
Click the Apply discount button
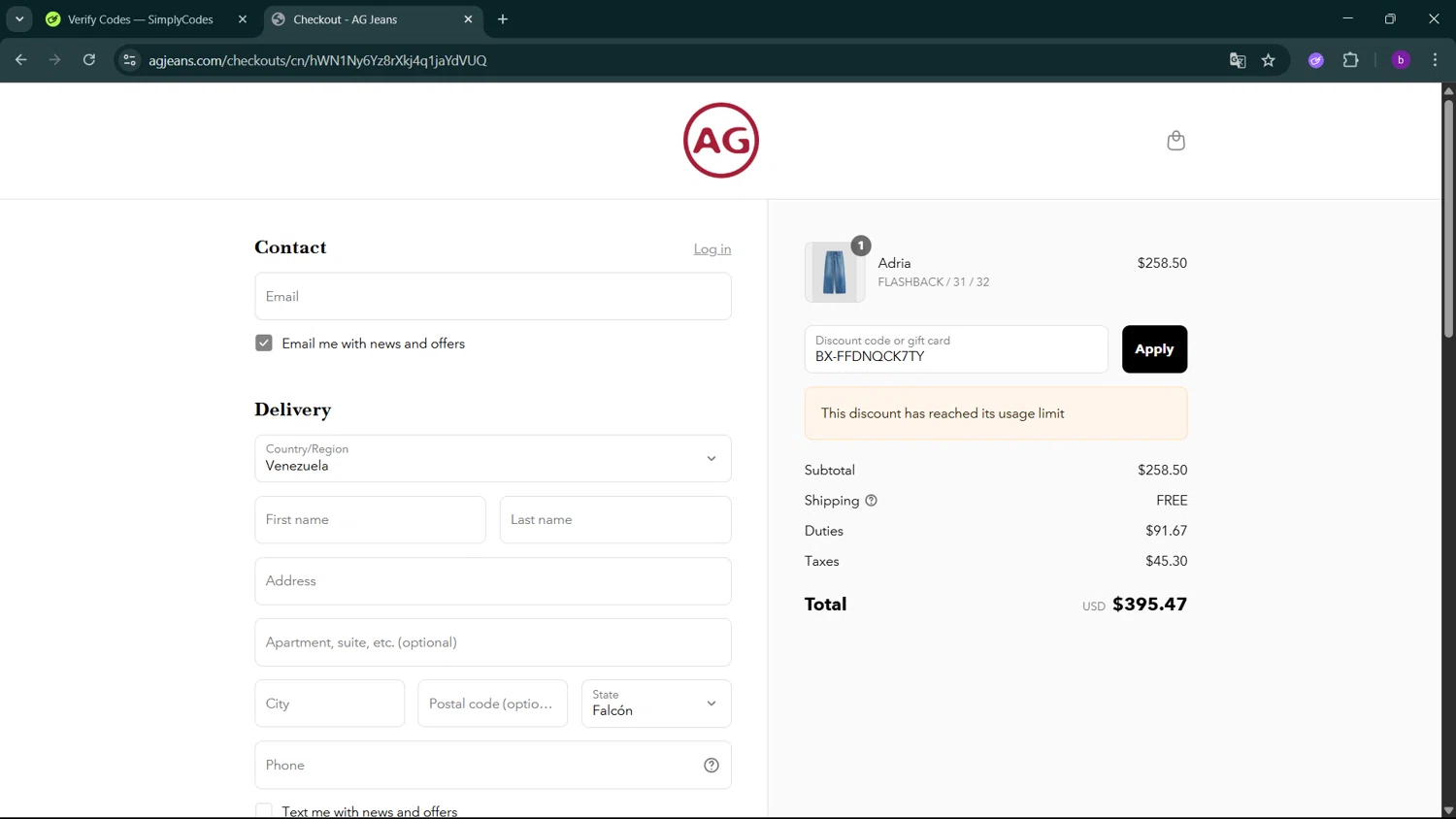(x=1154, y=349)
